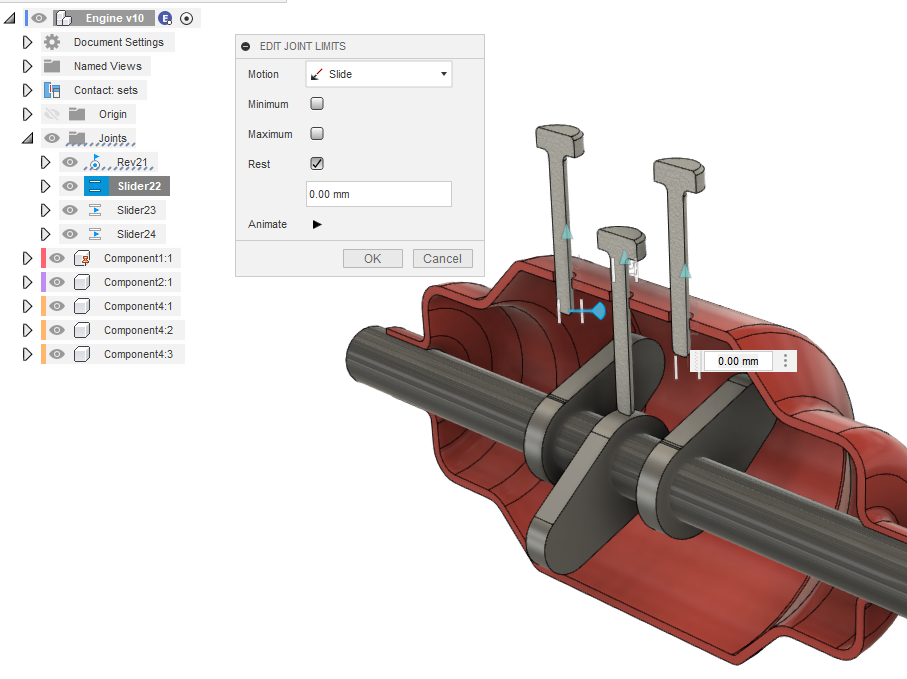Click the Slider23 joint icon
This screenshot has width=907, height=679.
(x=95, y=210)
